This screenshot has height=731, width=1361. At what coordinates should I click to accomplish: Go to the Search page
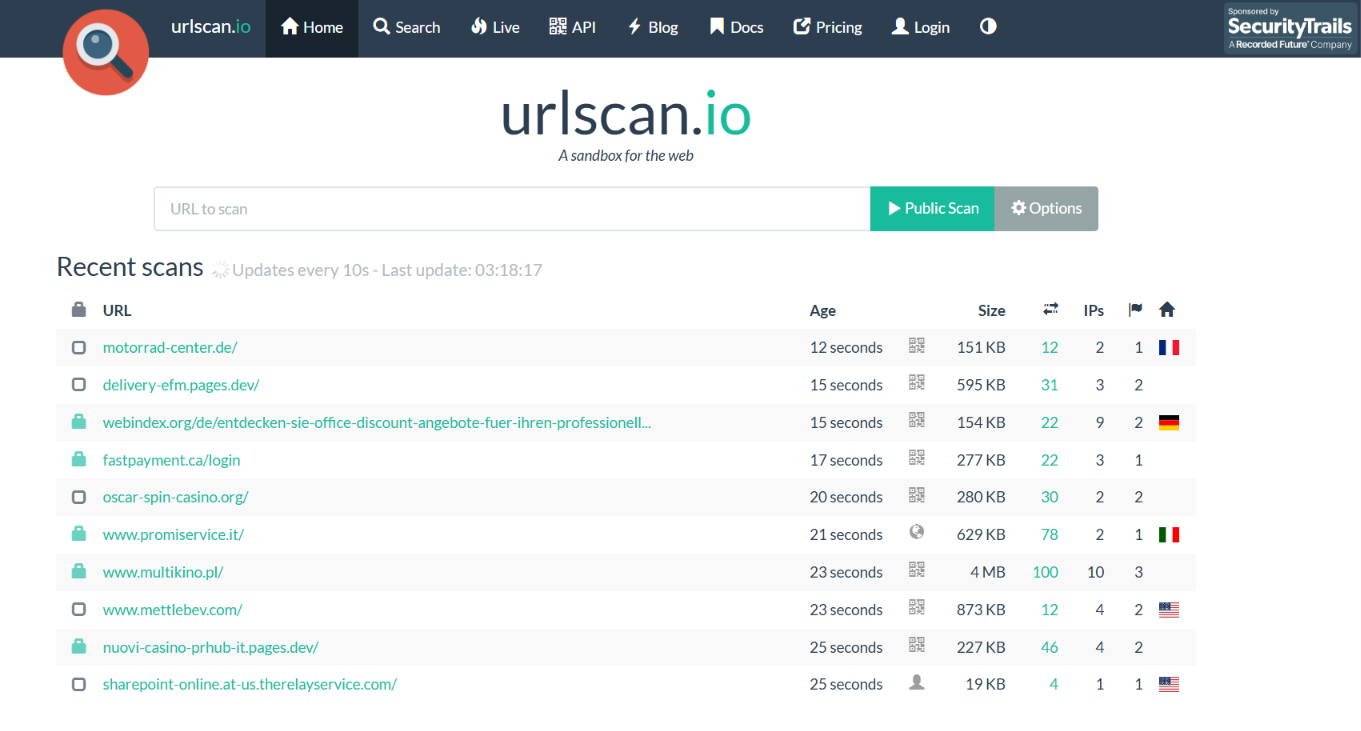(x=406, y=28)
